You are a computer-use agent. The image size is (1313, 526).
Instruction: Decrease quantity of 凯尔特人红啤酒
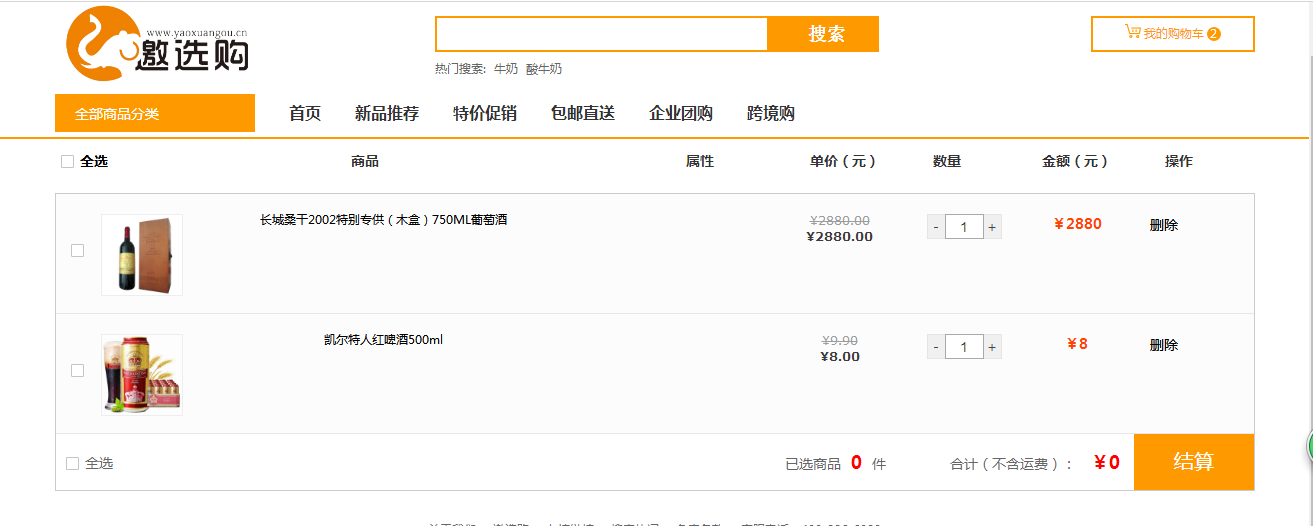[x=936, y=347]
